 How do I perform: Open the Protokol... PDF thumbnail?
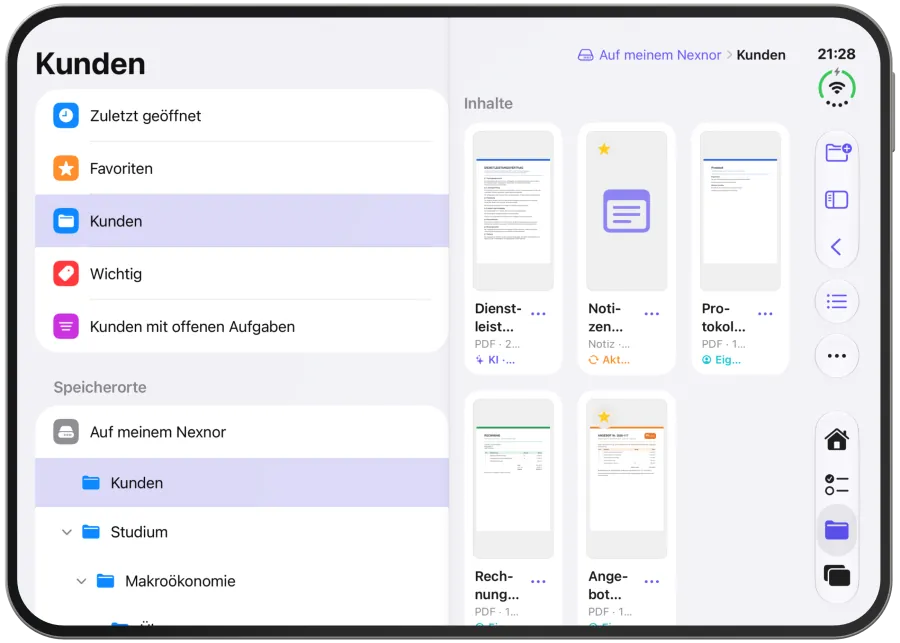pos(740,211)
